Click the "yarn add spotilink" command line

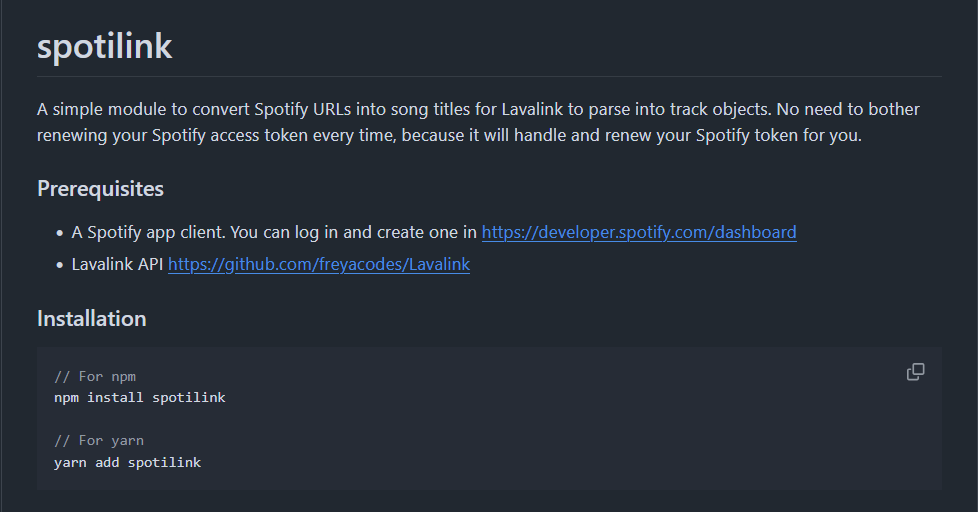coord(128,463)
